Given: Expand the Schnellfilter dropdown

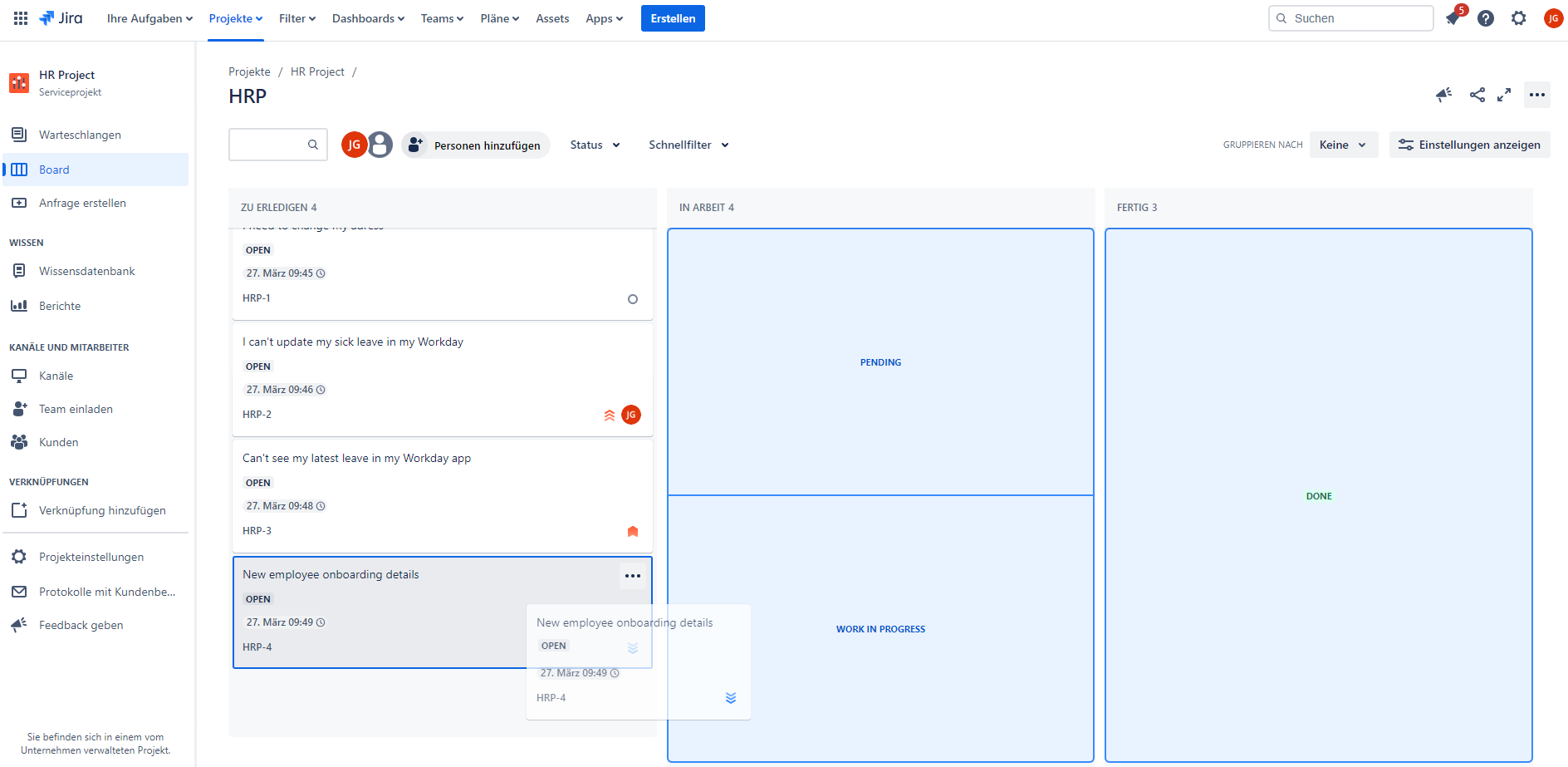Looking at the screenshot, I should coord(688,145).
